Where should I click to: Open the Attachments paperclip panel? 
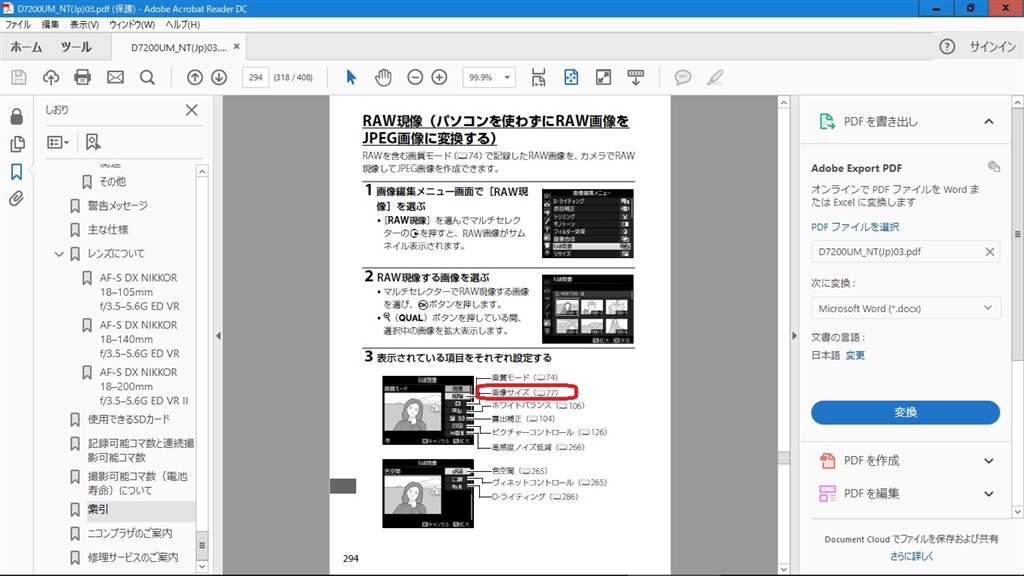(x=16, y=198)
